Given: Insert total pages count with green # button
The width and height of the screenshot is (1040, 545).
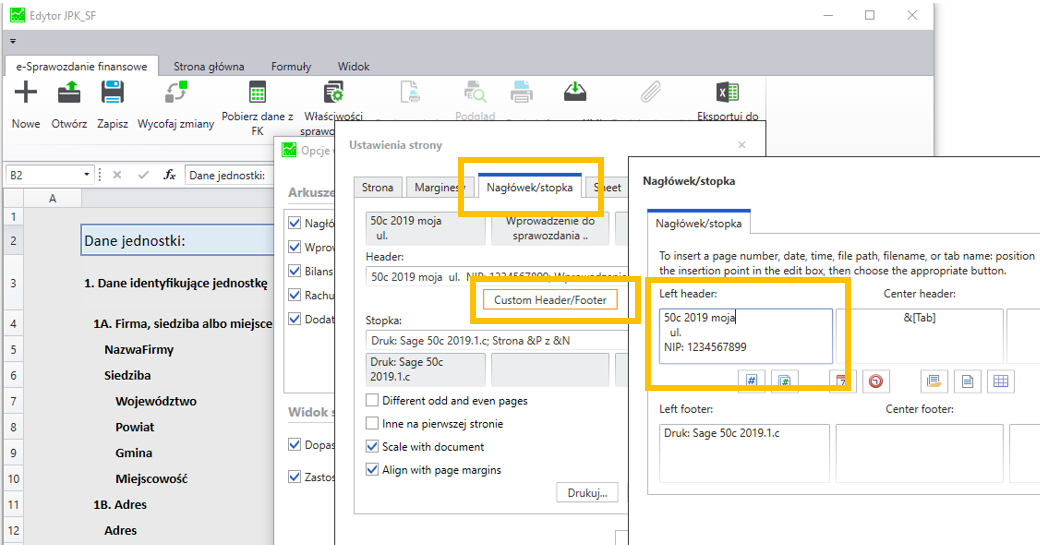Looking at the screenshot, I should point(785,381).
